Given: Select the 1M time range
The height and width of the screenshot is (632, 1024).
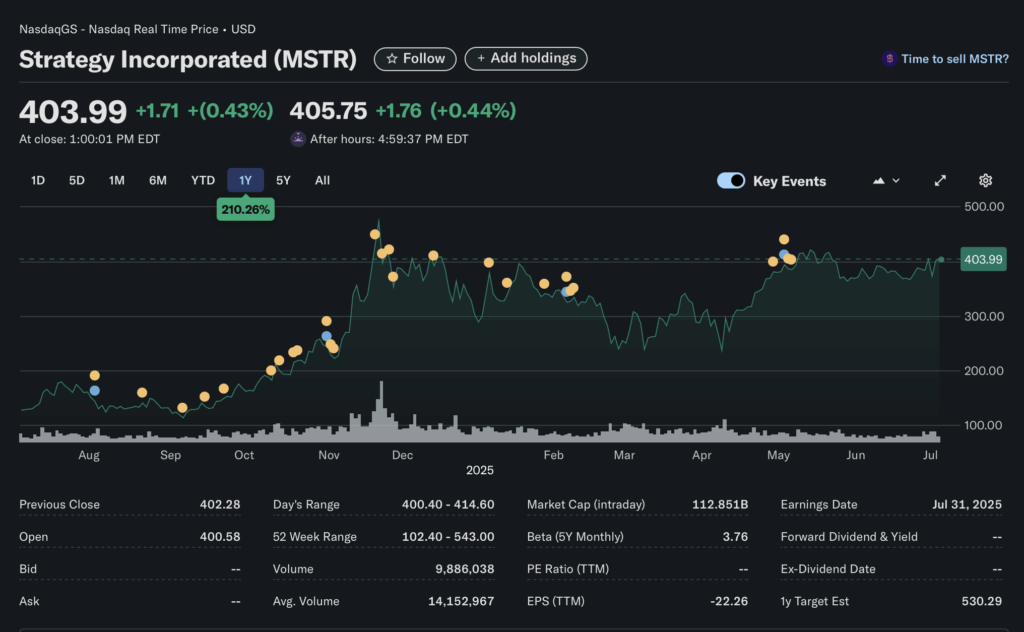Looking at the screenshot, I should (117, 181).
